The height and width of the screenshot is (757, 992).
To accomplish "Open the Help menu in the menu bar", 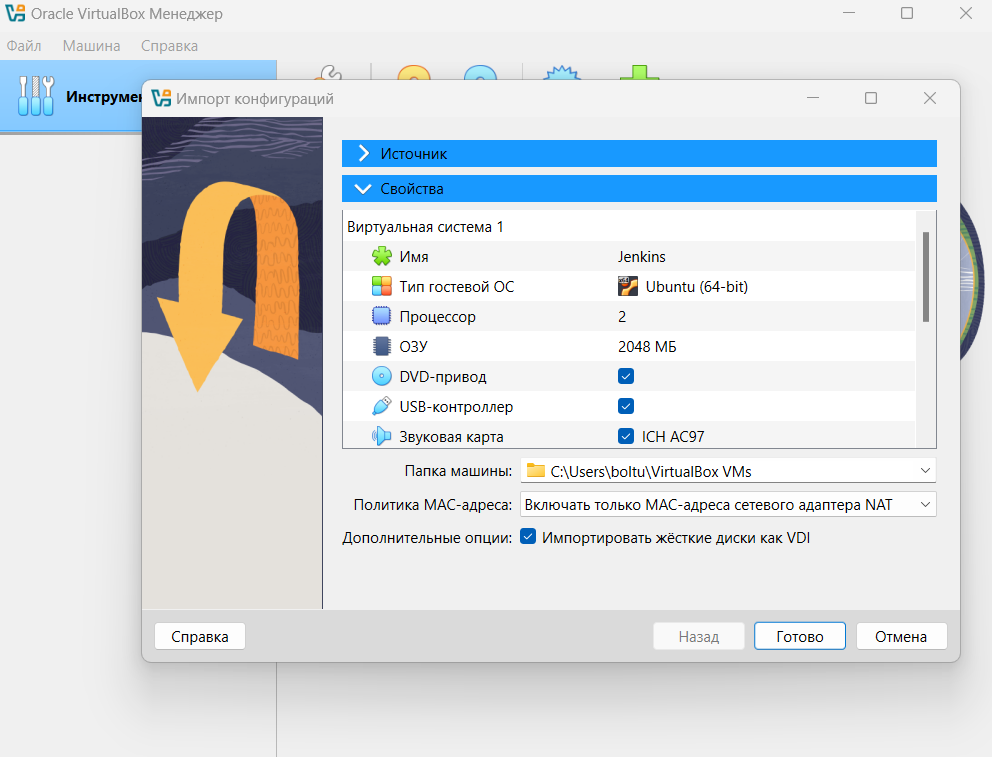I will [169, 46].
